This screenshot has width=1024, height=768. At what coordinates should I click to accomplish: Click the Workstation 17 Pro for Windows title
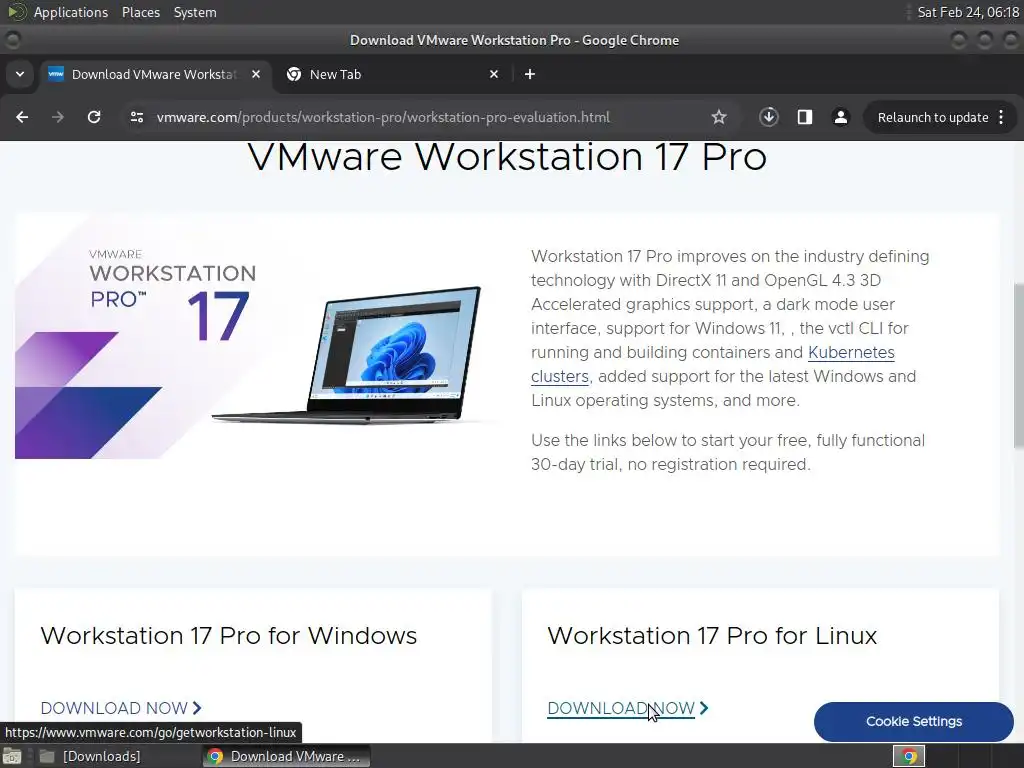pyautogui.click(x=229, y=635)
